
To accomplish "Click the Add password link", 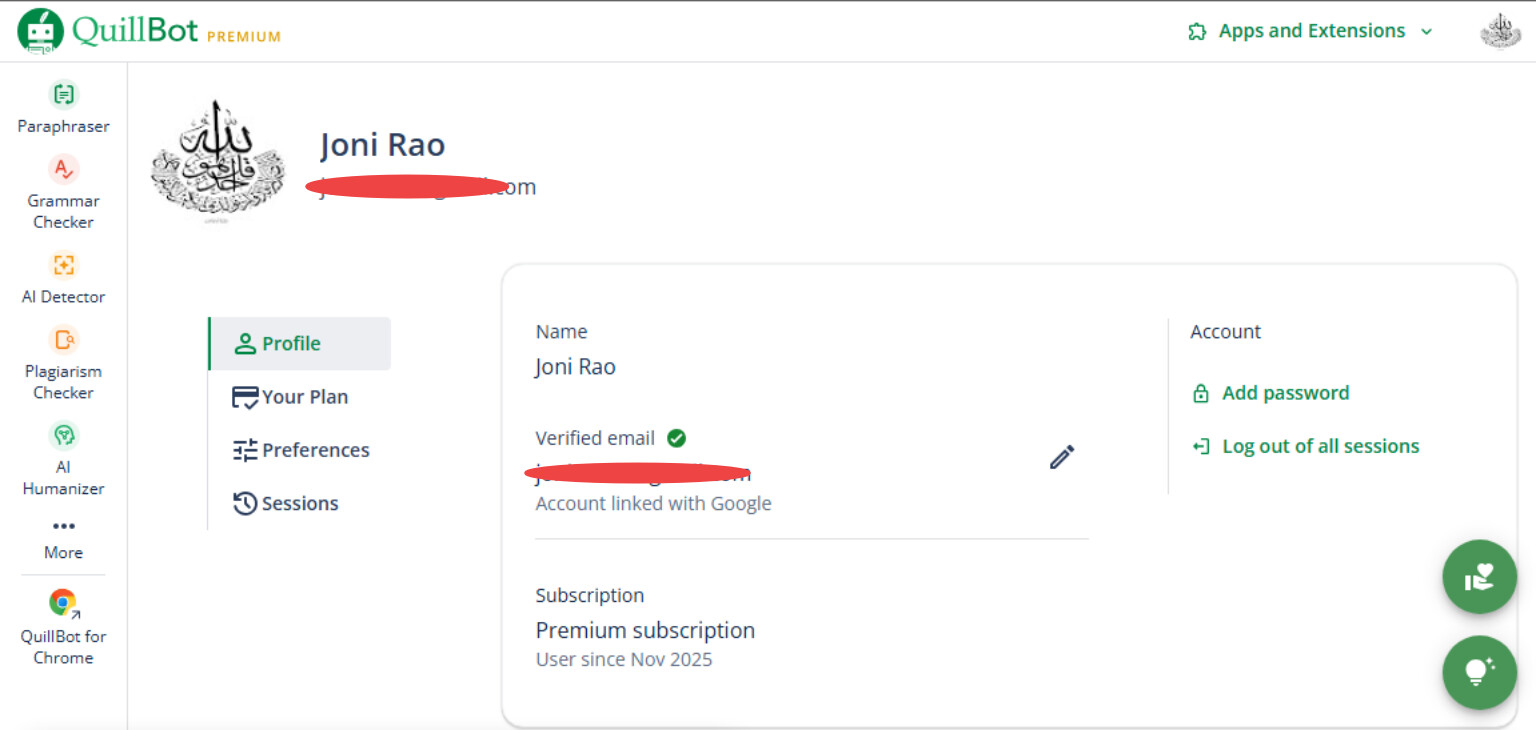I will pyautogui.click(x=1285, y=393).
